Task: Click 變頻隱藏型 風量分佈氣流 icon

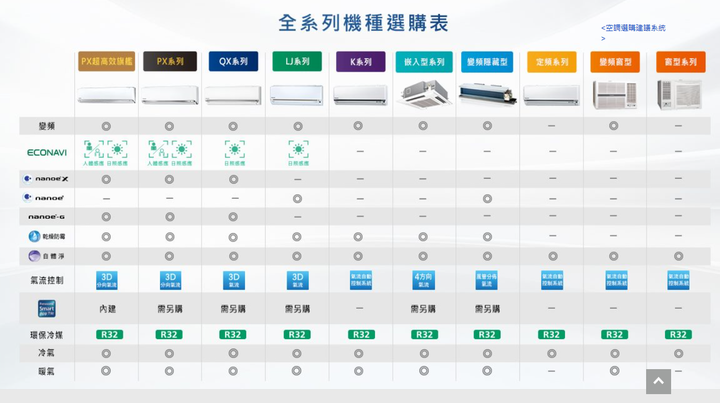Action: point(487,280)
